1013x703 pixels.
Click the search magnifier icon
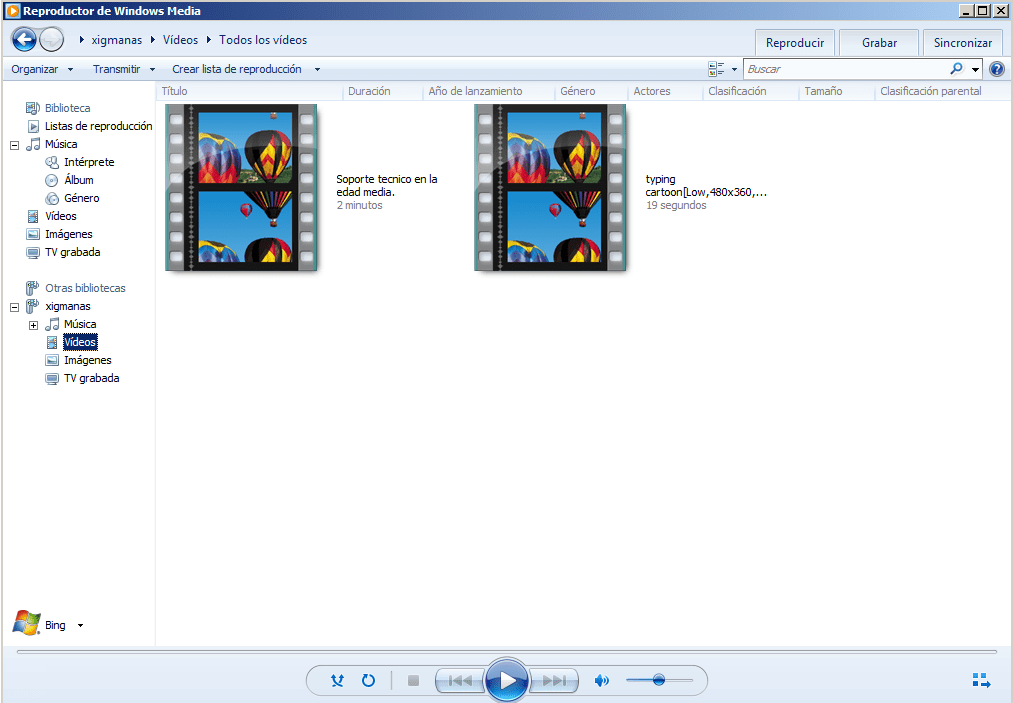[x=956, y=68]
